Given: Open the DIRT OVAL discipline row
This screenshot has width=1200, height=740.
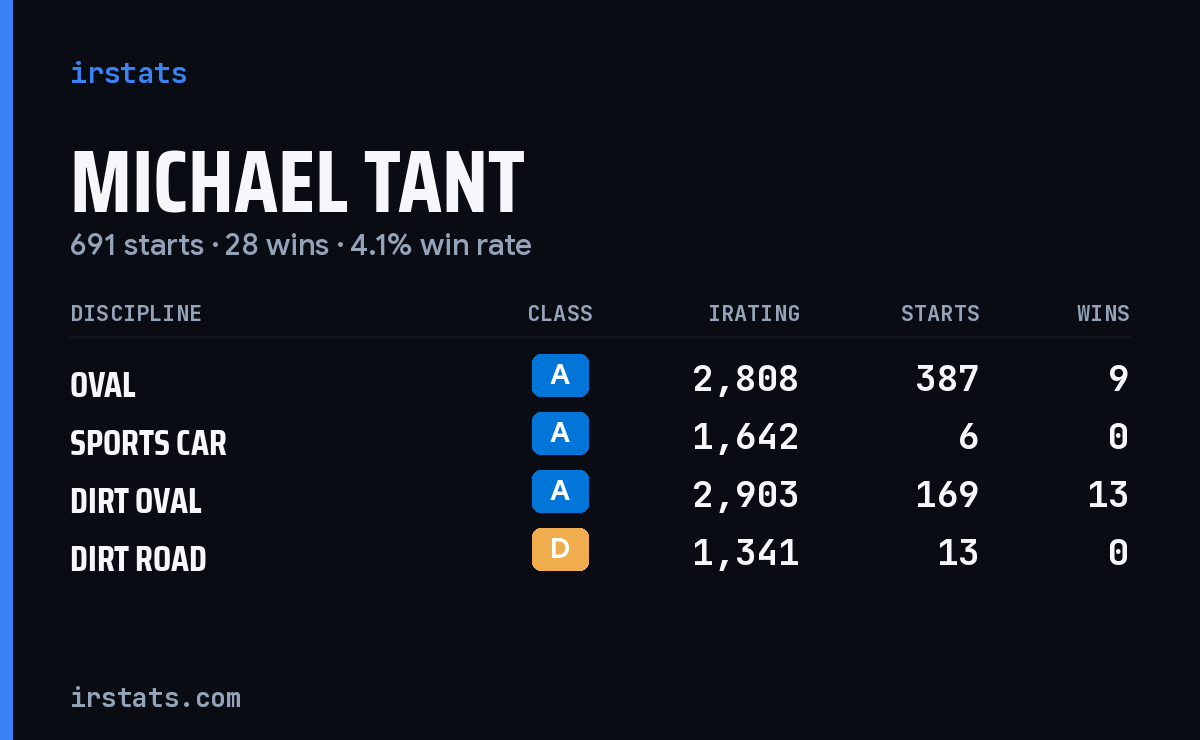Looking at the screenshot, I should point(600,495).
